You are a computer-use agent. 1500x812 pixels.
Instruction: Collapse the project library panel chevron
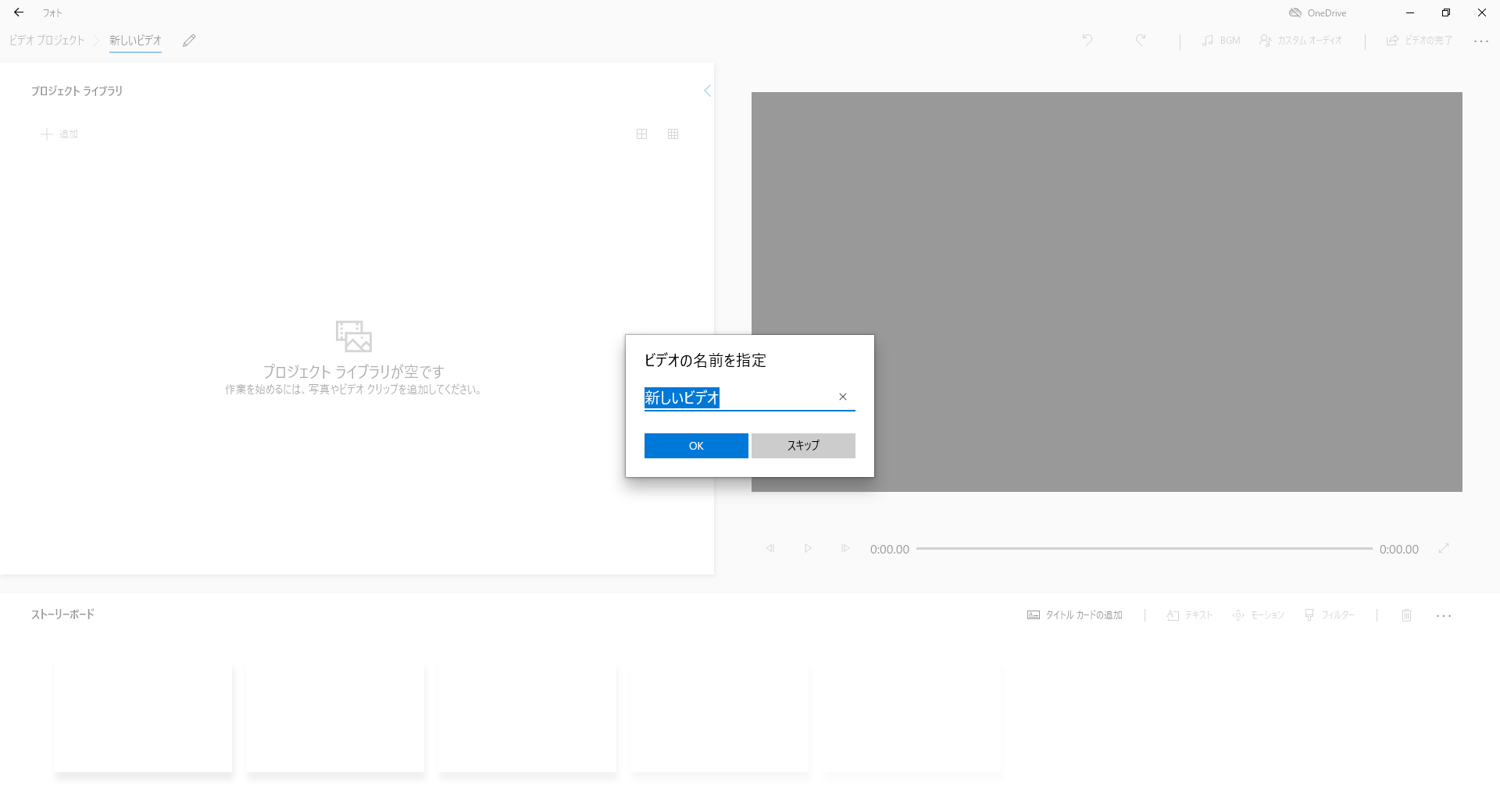[707, 91]
